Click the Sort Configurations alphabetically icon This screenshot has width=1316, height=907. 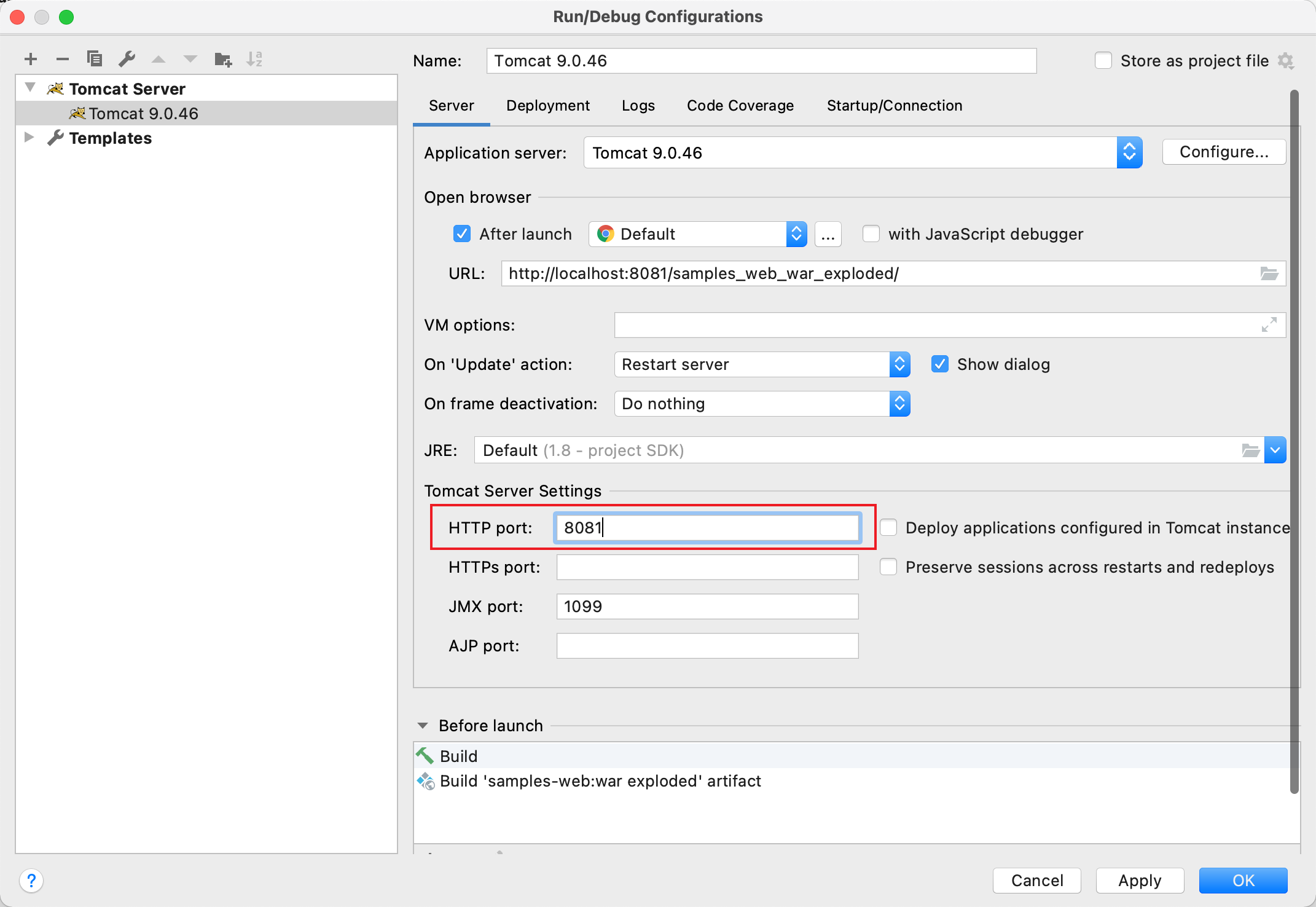(254, 59)
